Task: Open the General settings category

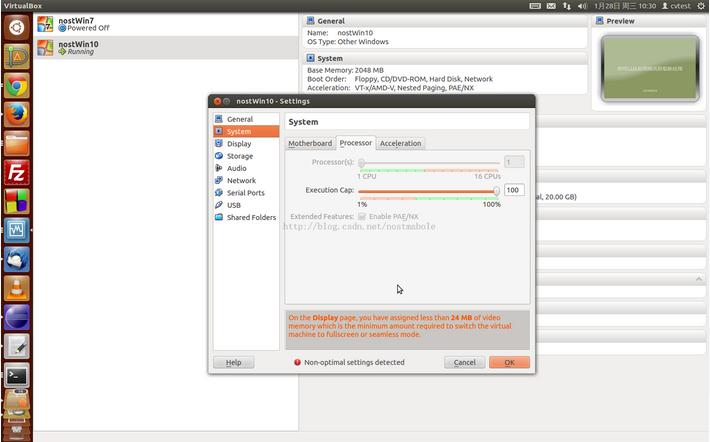Action: tap(246, 119)
